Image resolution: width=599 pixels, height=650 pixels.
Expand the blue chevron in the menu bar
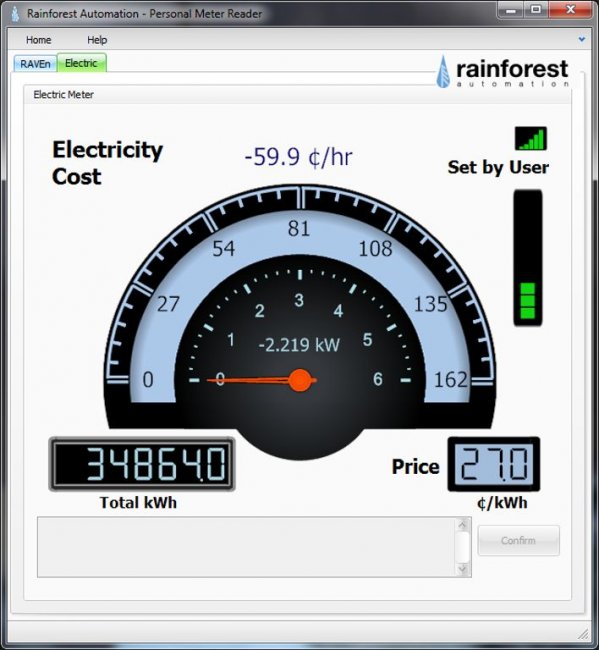(x=582, y=39)
